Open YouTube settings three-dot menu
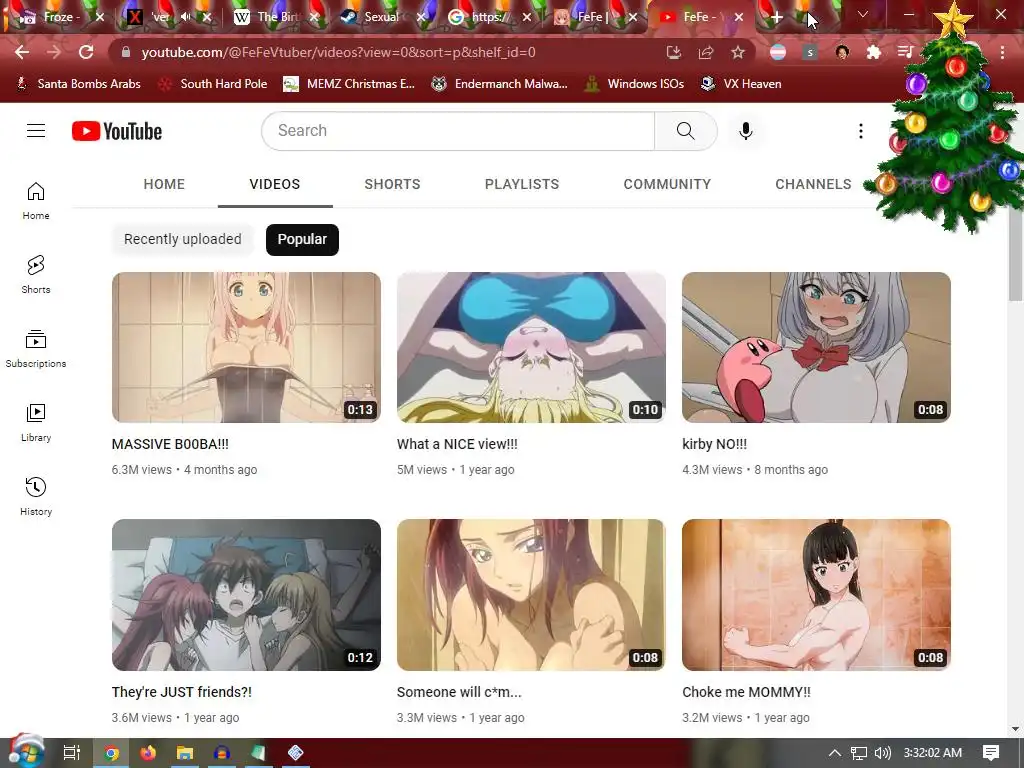 click(x=861, y=131)
